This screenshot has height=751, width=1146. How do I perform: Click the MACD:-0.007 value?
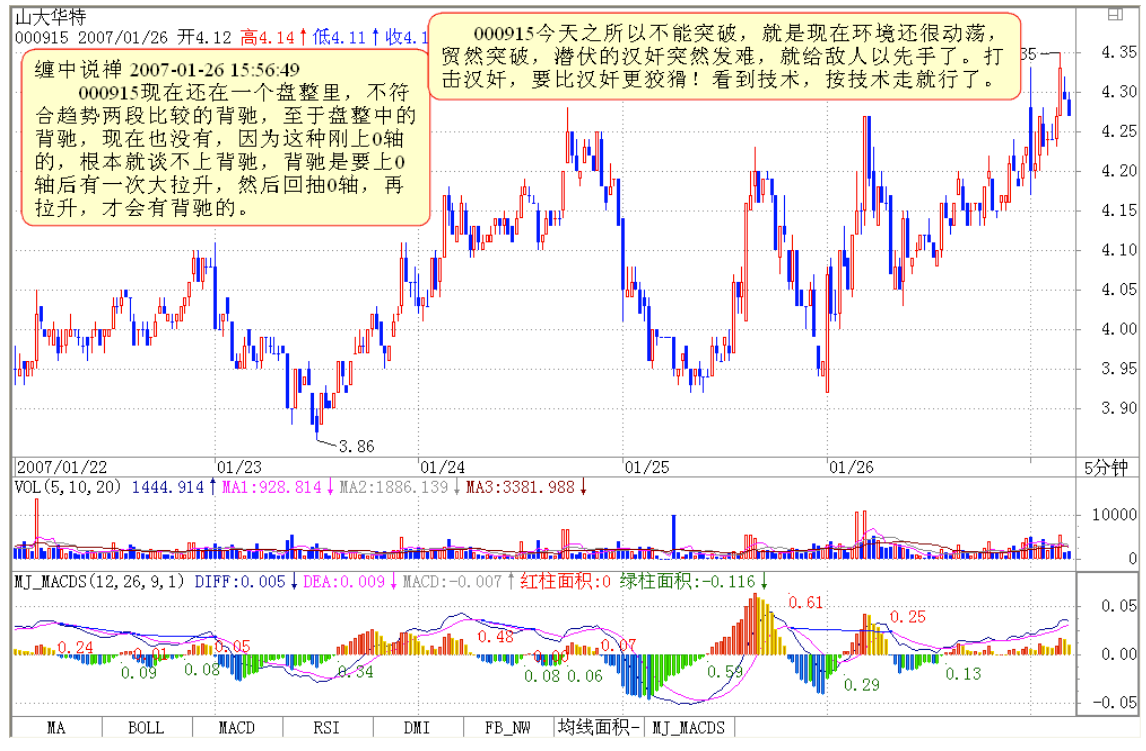click(x=452, y=582)
